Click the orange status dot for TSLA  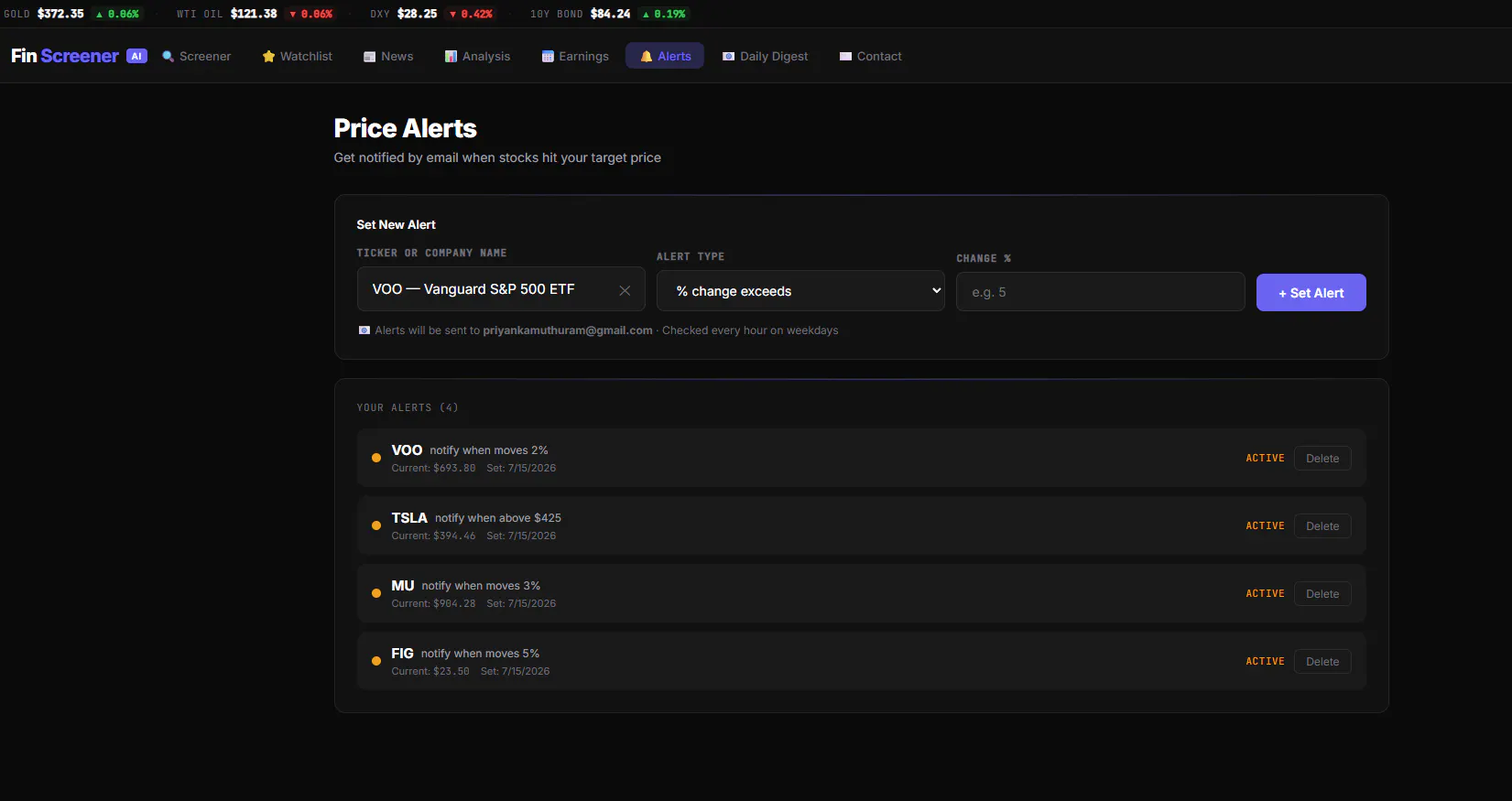coord(376,525)
